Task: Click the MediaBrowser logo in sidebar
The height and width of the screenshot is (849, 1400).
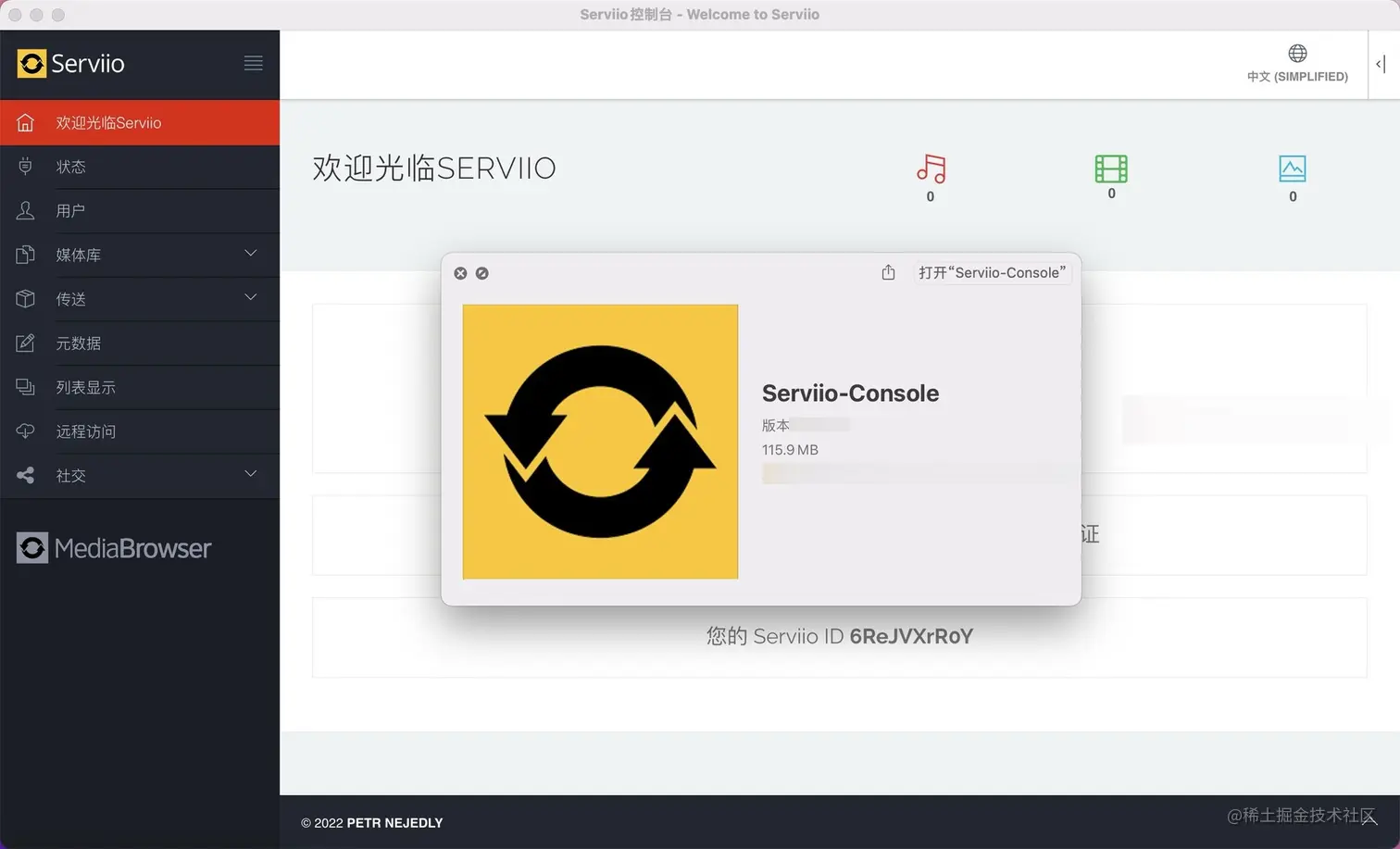Action: tap(114, 548)
